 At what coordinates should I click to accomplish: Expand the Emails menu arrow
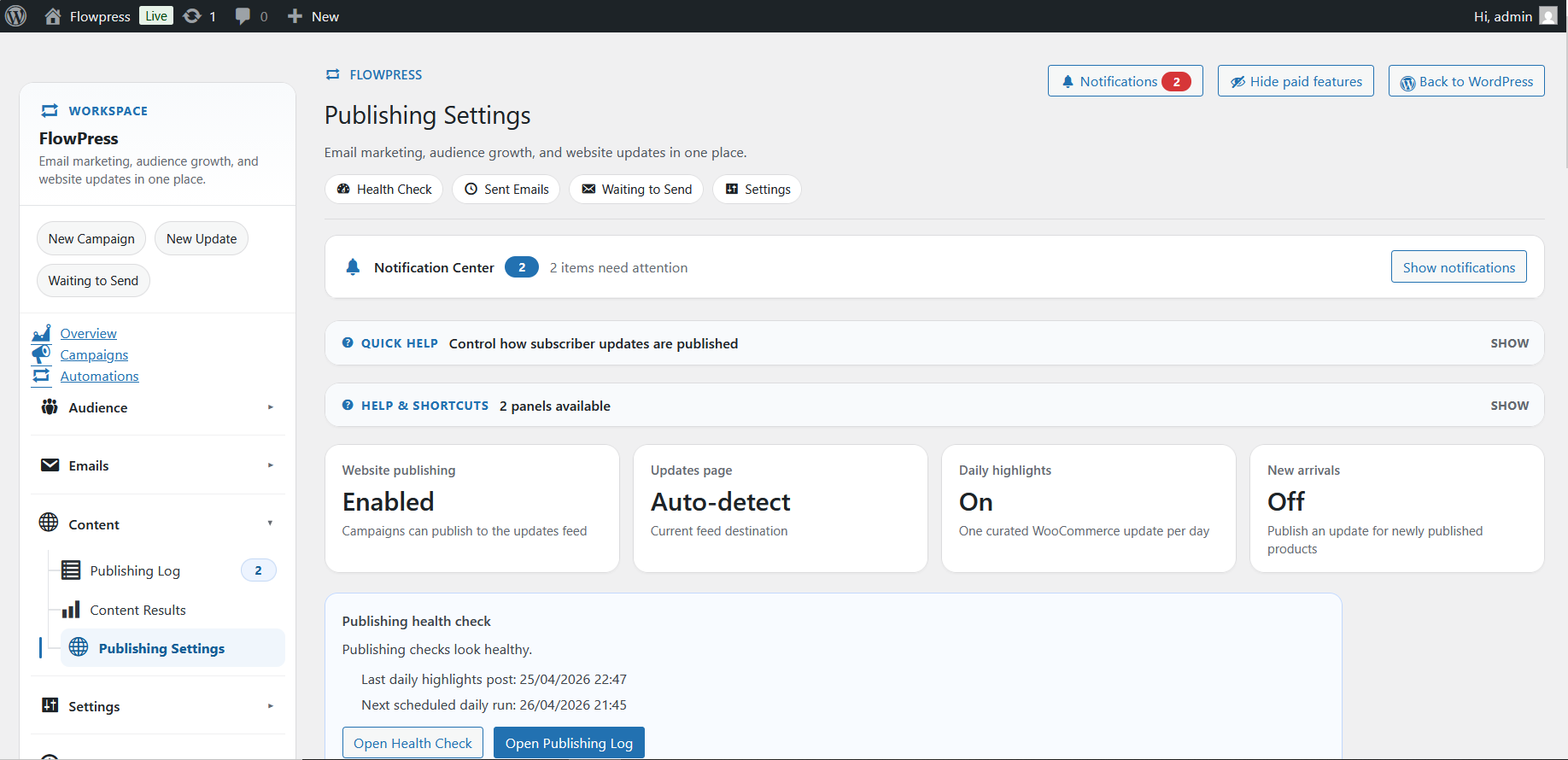tap(270, 465)
